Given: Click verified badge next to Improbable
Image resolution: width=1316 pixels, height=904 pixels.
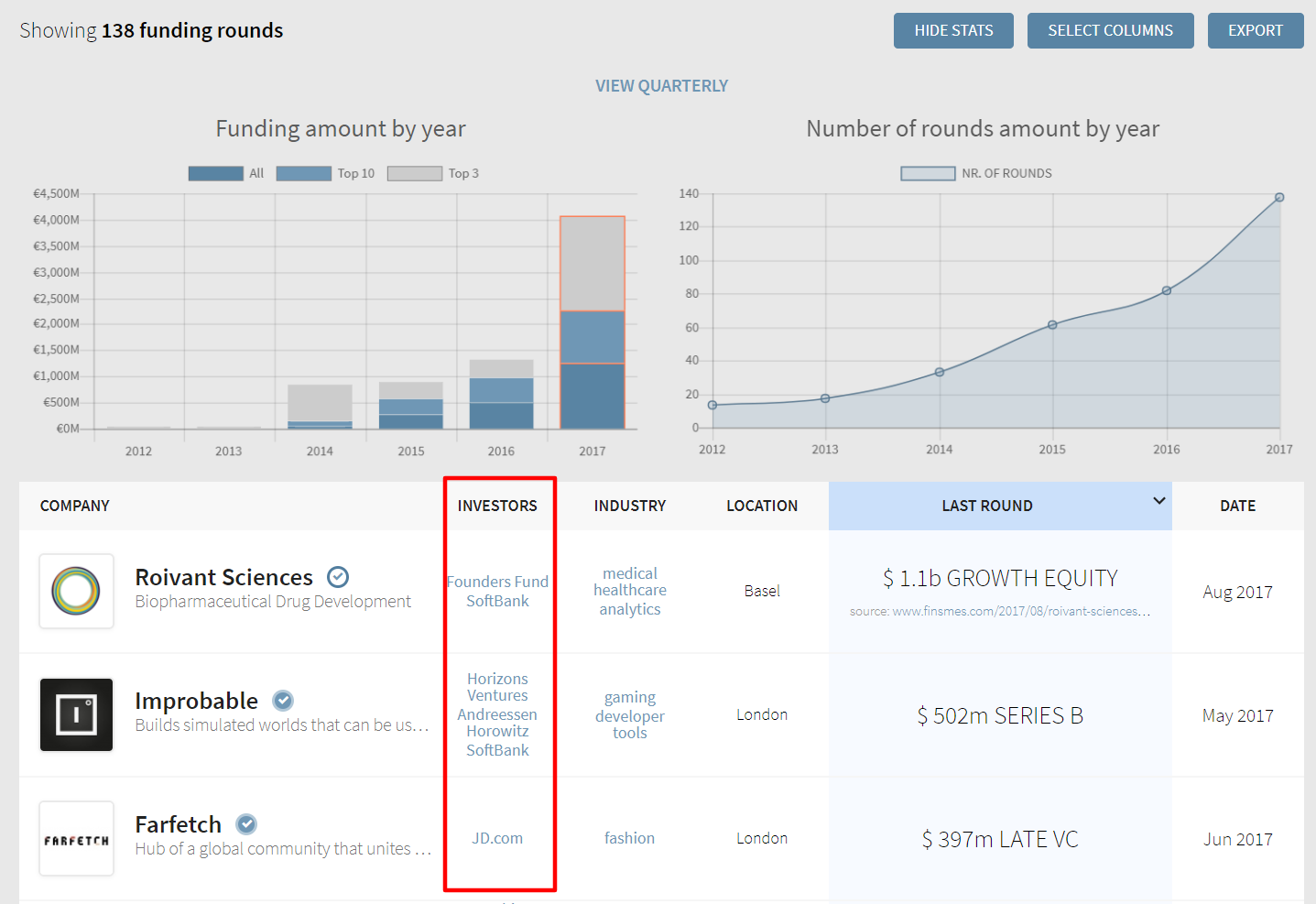Looking at the screenshot, I should coord(283,701).
